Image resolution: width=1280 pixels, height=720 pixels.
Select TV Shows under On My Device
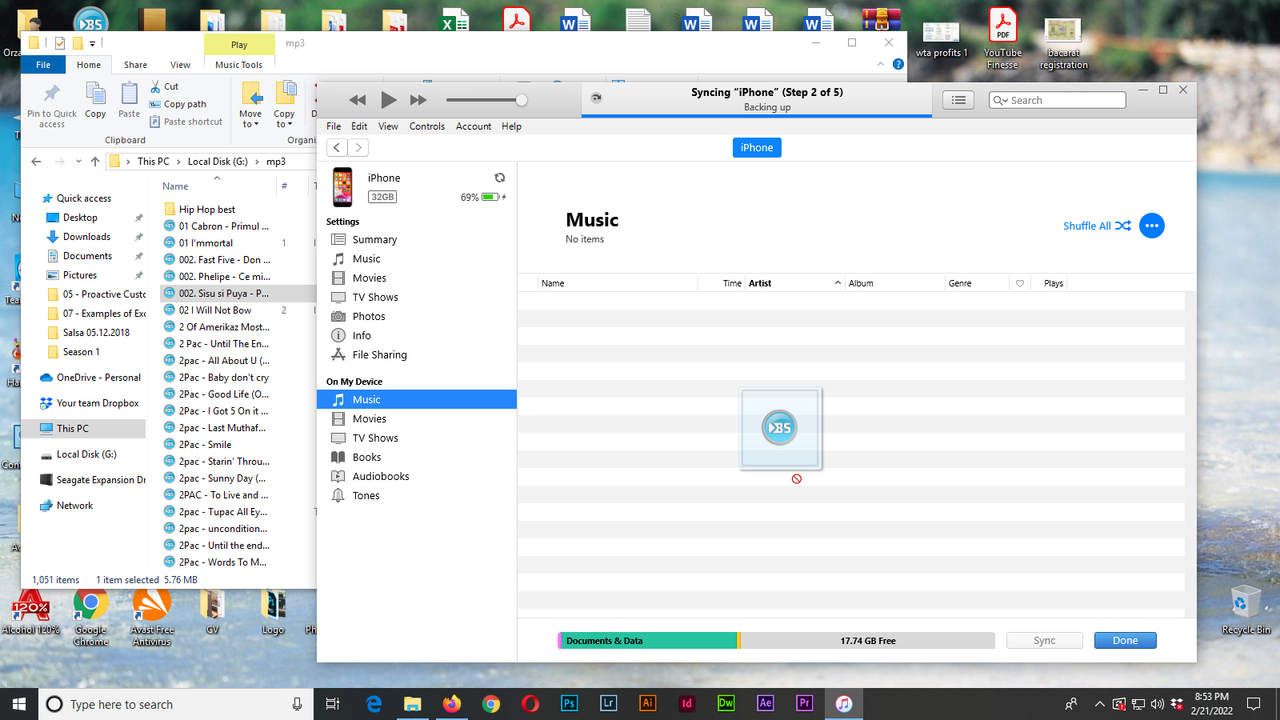point(375,438)
